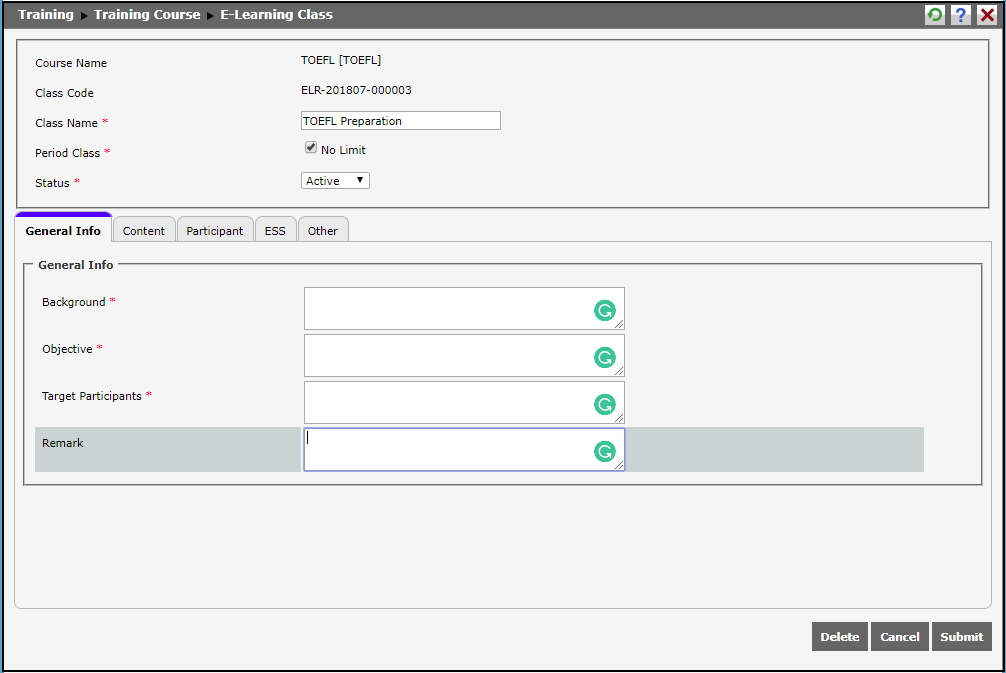Screen dimensions: 1006x673
Task: Select the Other tab
Action: click(322, 230)
